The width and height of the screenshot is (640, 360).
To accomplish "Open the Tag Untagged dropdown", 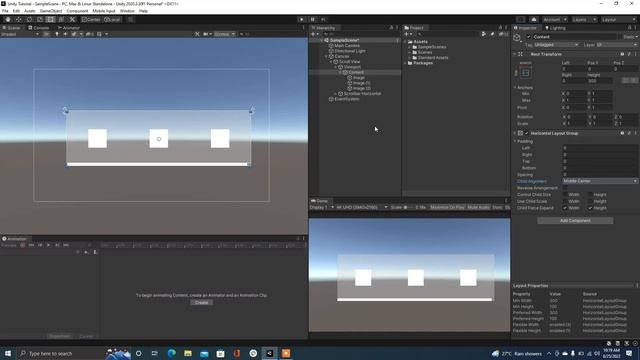I will pyautogui.click(x=556, y=44).
